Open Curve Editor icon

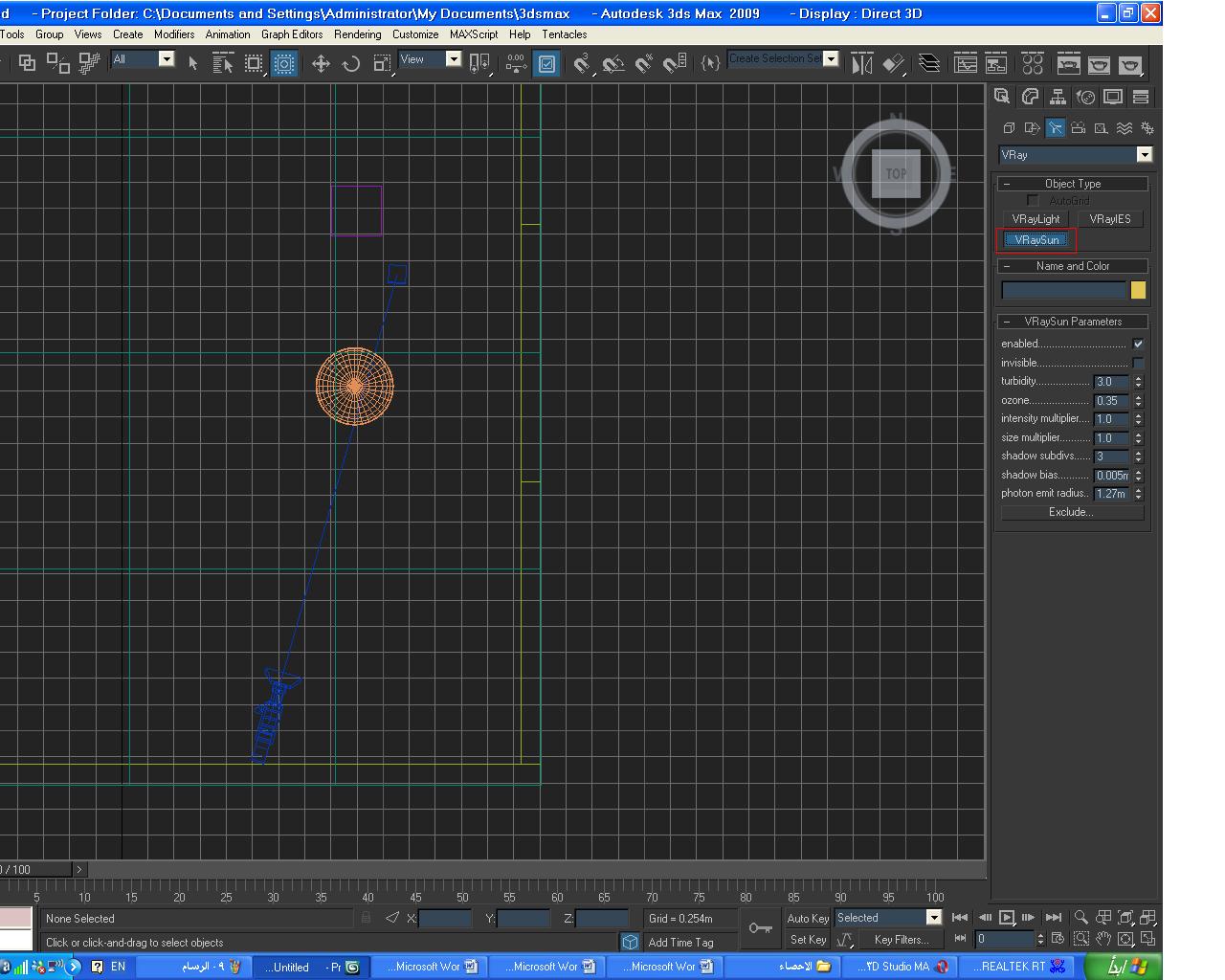point(966,64)
